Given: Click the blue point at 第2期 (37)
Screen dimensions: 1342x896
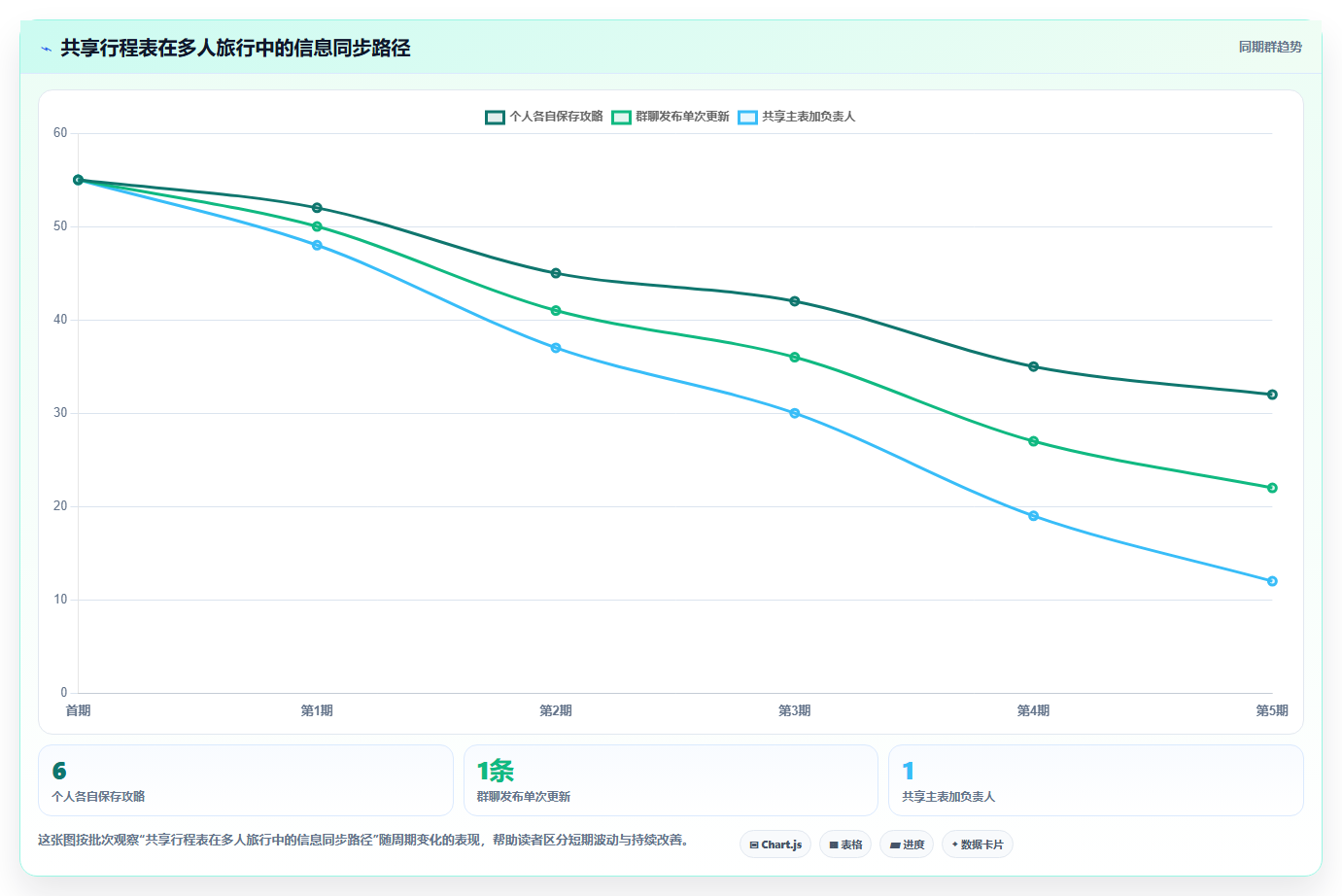Looking at the screenshot, I should click(556, 348).
